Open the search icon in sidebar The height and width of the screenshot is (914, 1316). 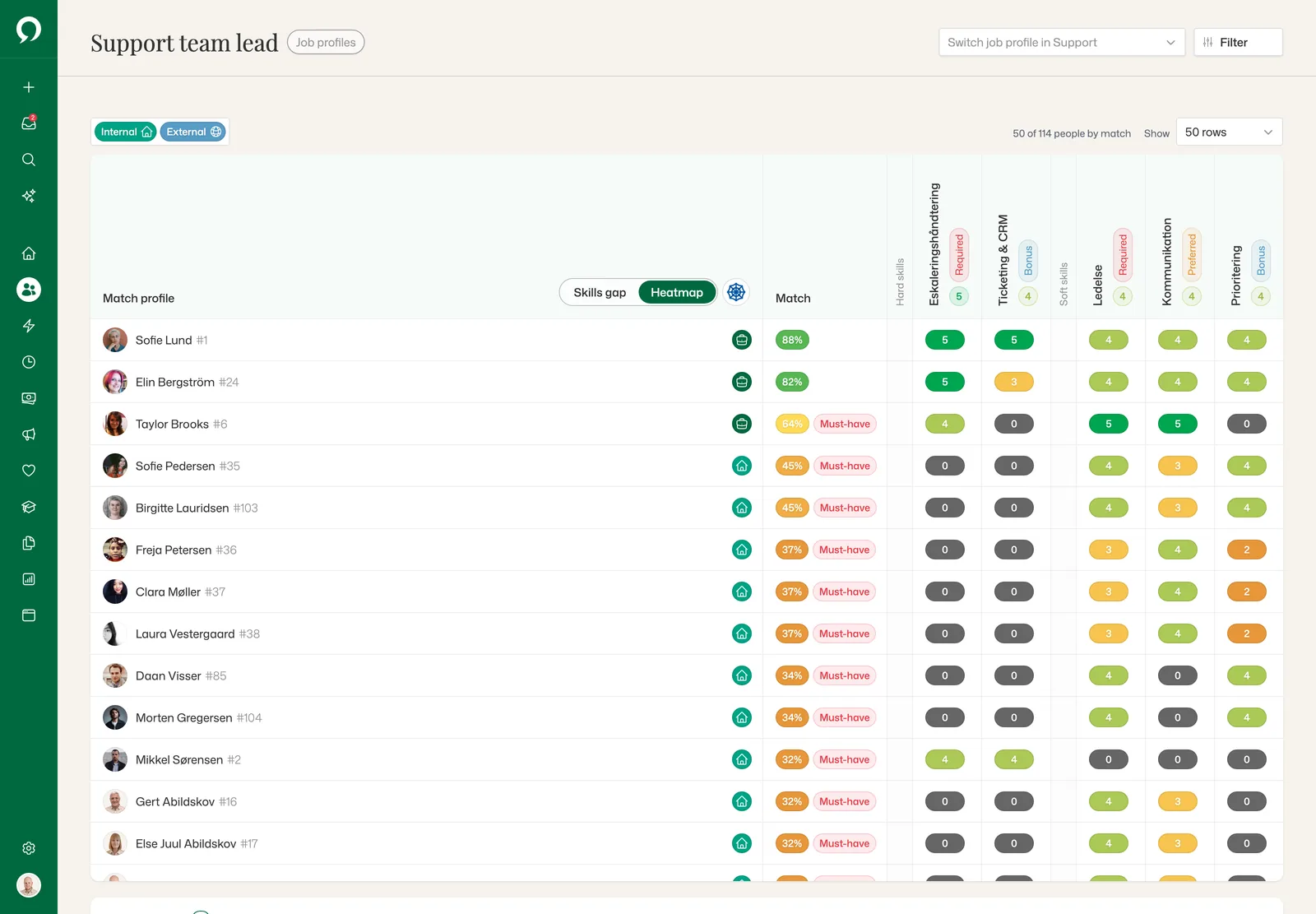pyautogui.click(x=29, y=160)
